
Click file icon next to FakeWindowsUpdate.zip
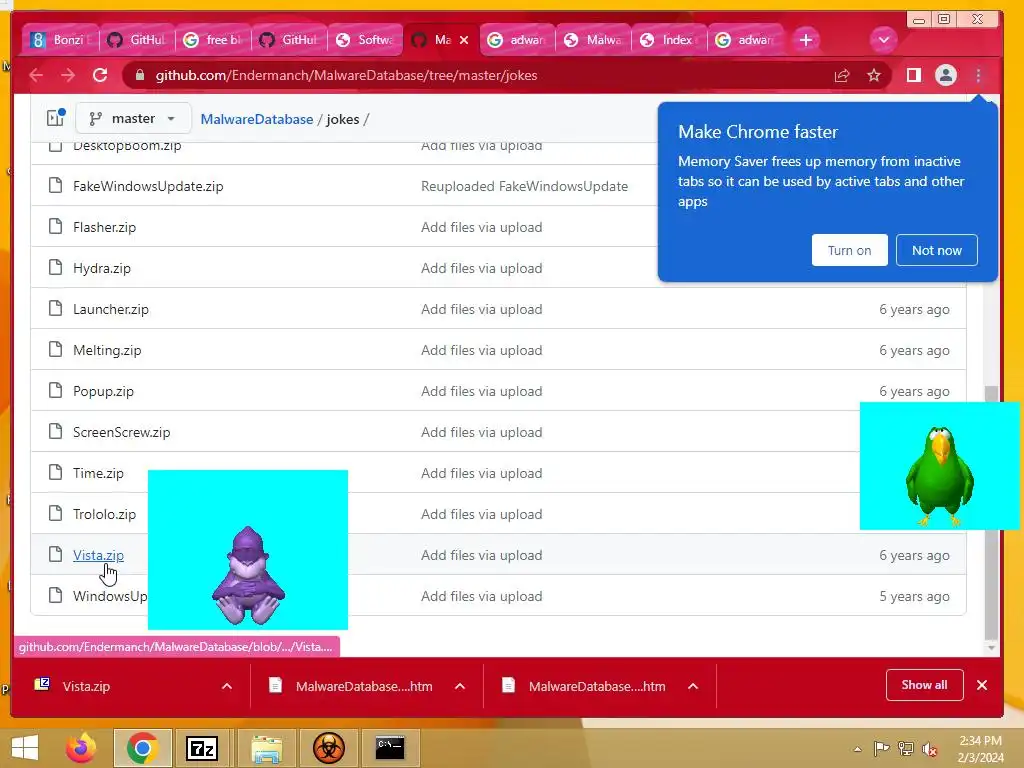[56, 186]
